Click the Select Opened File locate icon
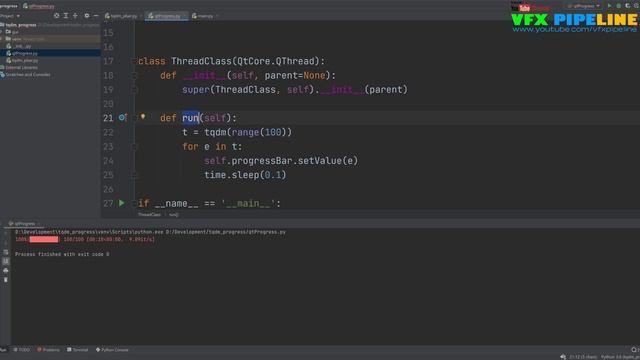640x360 pixels. 56,16
